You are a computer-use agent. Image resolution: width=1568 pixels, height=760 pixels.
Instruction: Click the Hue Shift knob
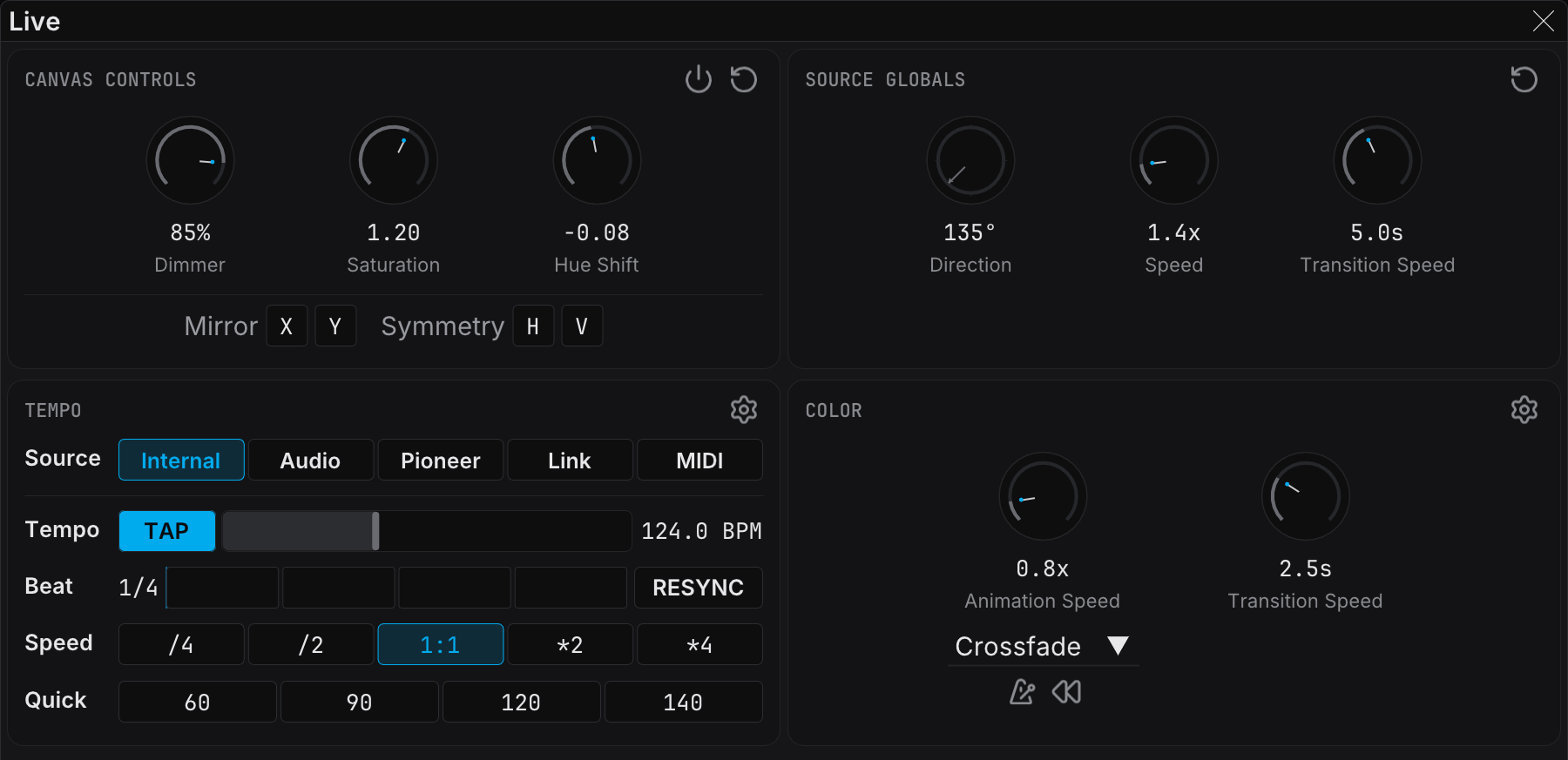597,160
